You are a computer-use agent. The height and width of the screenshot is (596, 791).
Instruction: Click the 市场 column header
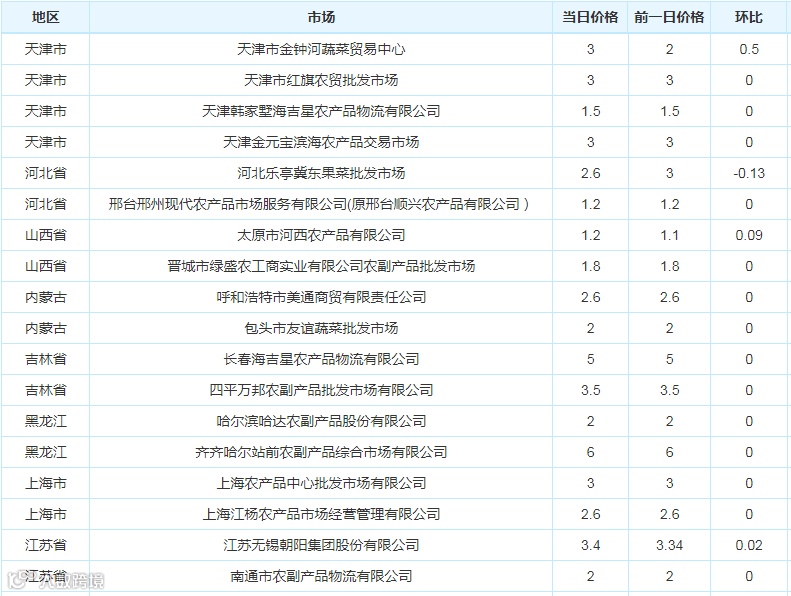pyautogui.click(x=321, y=18)
